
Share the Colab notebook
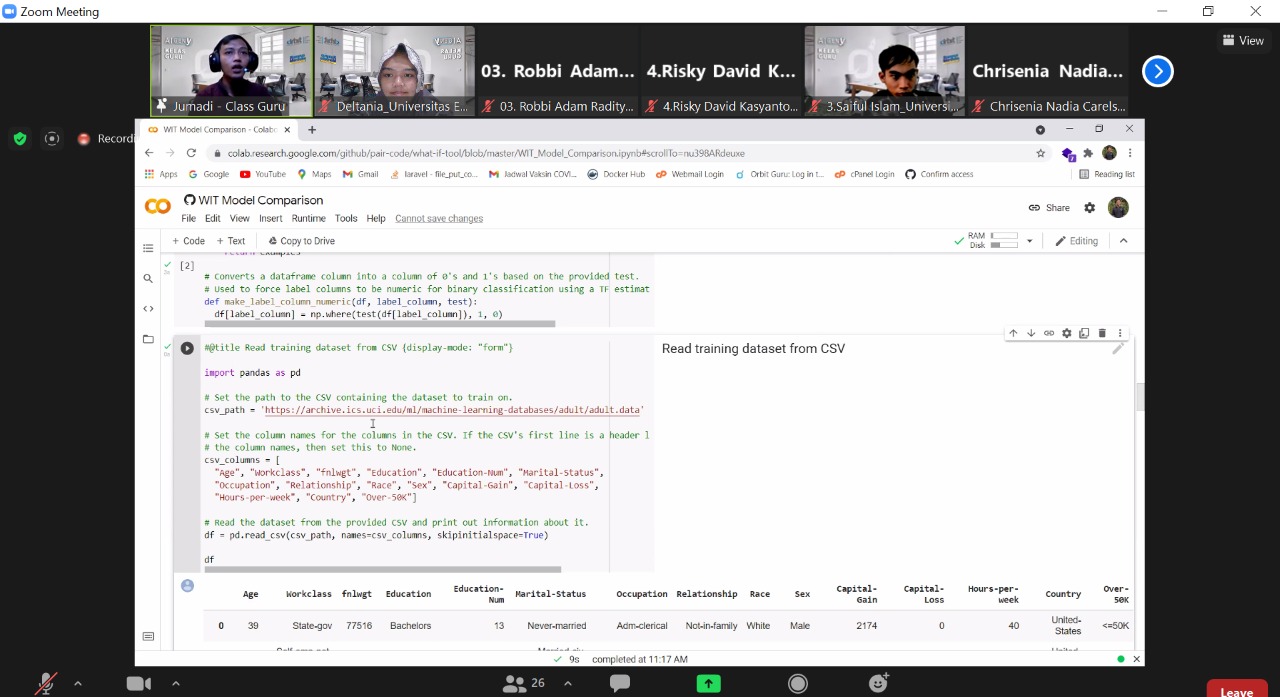pyautogui.click(x=1049, y=208)
